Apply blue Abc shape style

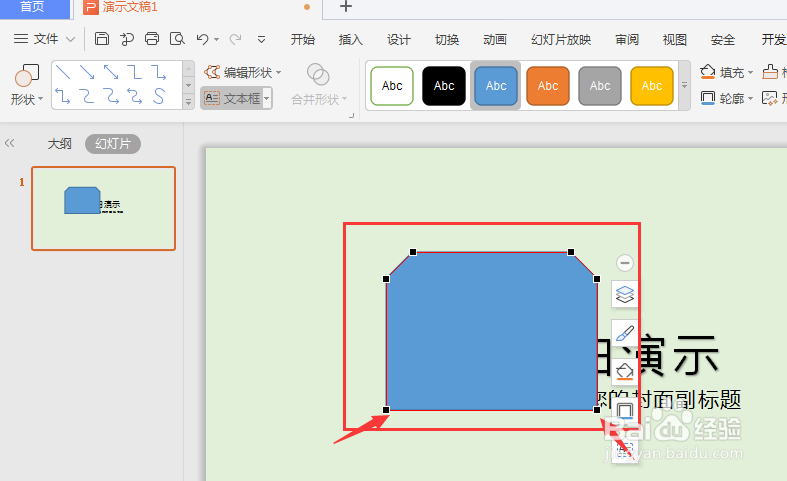click(496, 86)
